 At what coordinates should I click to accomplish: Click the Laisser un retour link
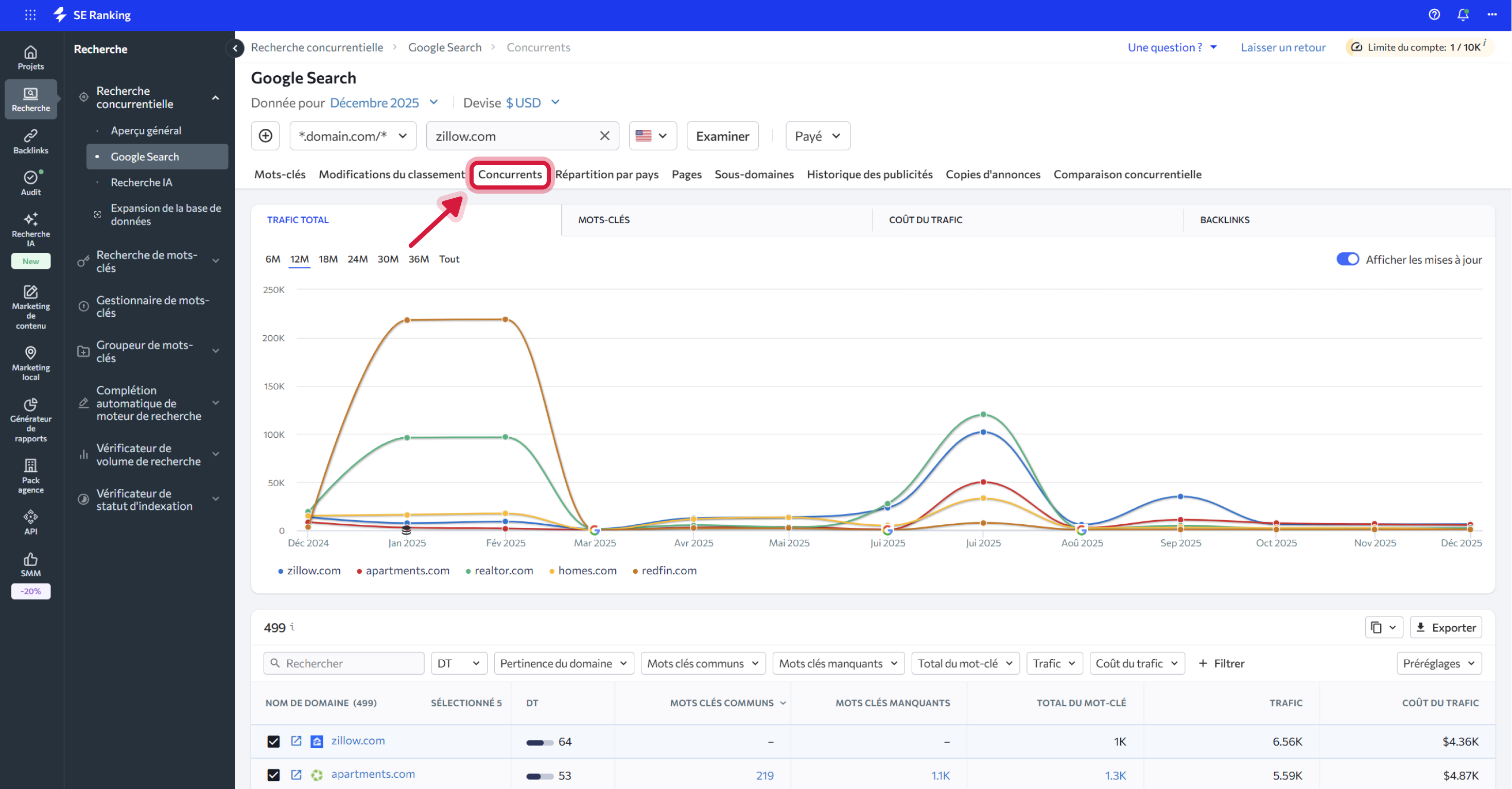pos(1283,47)
